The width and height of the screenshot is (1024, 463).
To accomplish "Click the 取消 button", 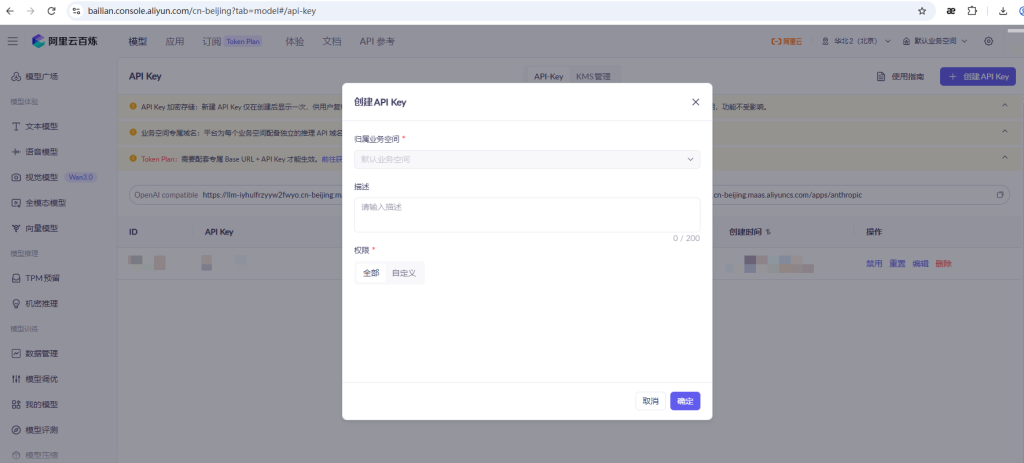I will 650,401.
